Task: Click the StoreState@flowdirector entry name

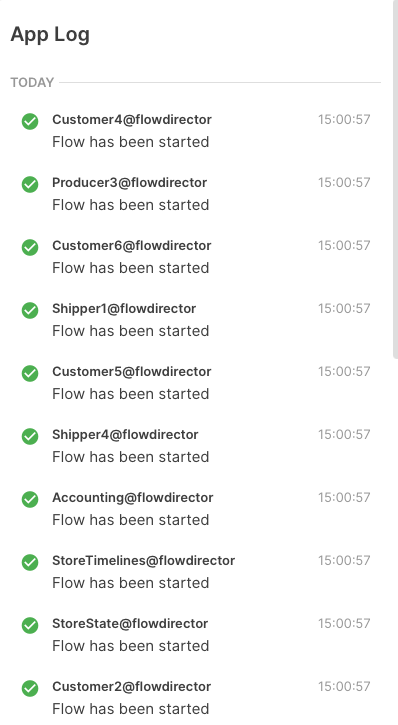Action: click(x=130, y=623)
